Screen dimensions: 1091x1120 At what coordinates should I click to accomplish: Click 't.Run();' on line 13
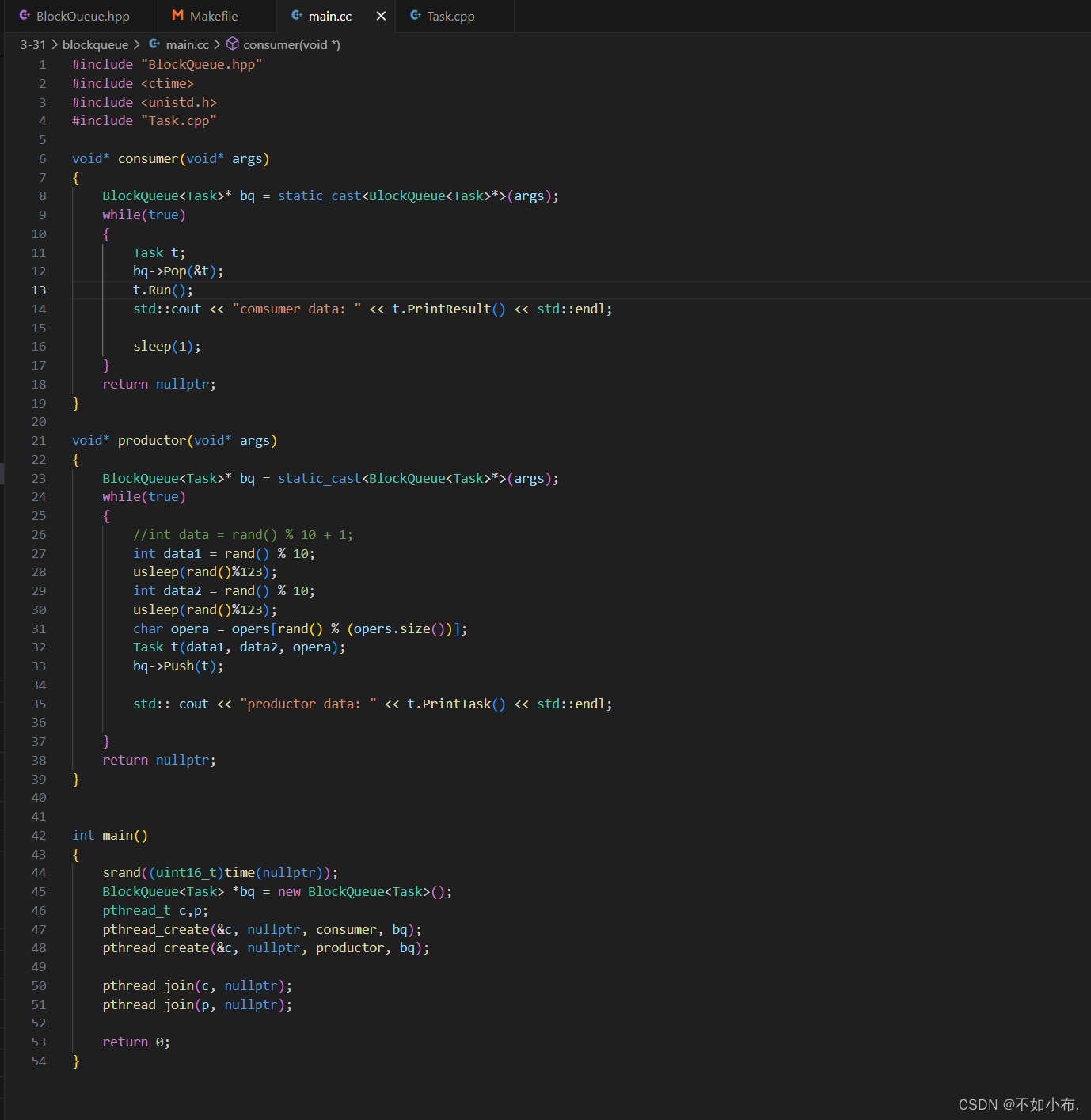pos(163,290)
